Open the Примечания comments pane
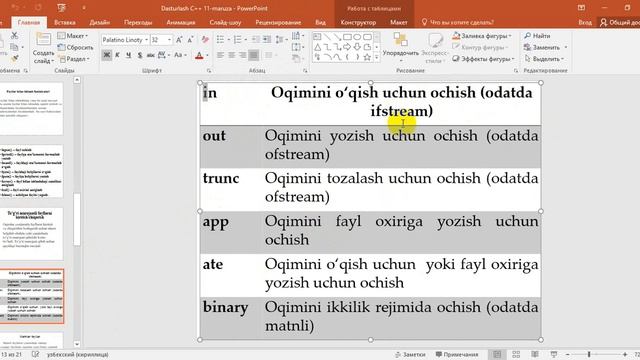 [x=456, y=354]
